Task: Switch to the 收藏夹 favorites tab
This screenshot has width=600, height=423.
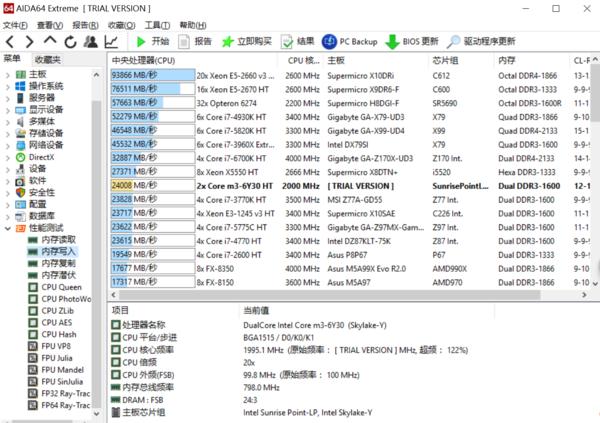Action: 47,59
